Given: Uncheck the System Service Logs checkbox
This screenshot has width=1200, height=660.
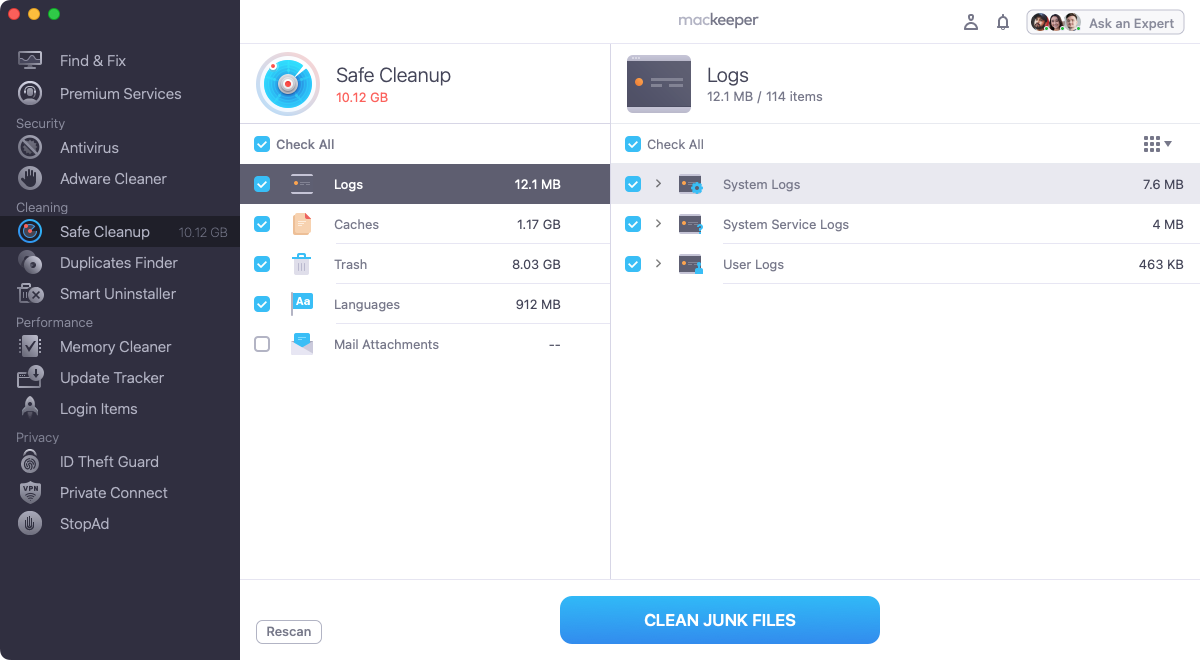Looking at the screenshot, I should tap(633, 224).
